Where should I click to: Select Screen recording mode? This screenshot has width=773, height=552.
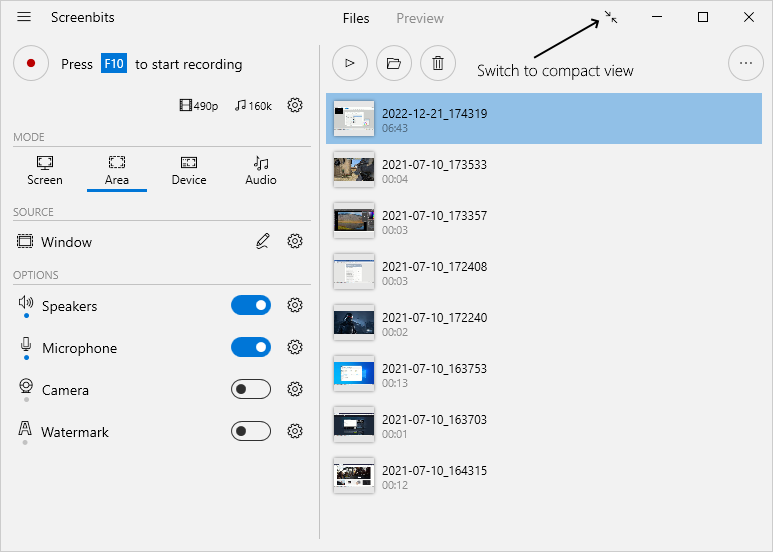click(45, 171)
